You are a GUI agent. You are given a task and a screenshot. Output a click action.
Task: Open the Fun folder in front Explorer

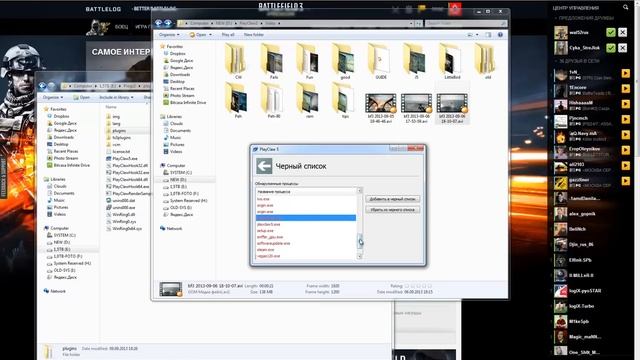309,62
